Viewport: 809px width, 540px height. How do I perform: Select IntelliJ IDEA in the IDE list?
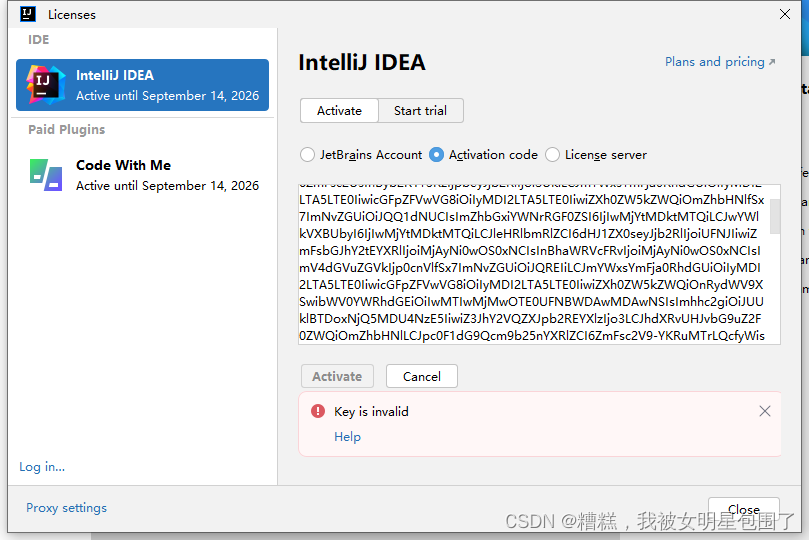click(142, 85)
